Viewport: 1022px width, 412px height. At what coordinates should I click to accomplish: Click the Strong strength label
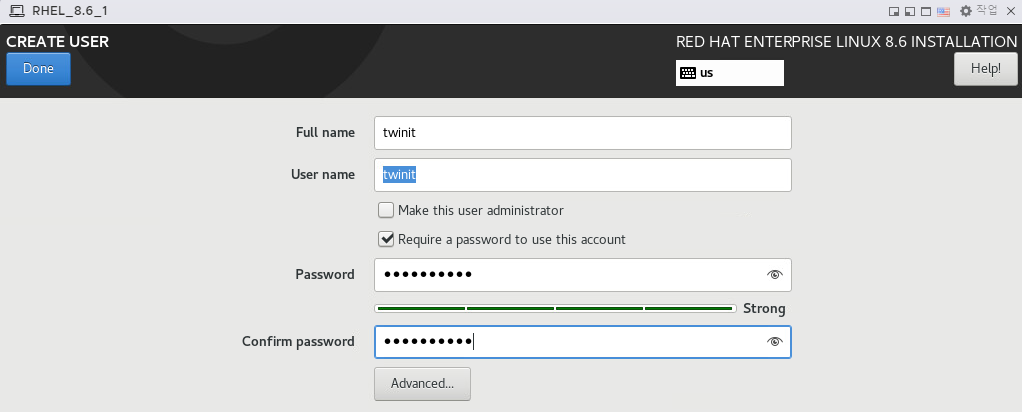(x=764, y=308)
